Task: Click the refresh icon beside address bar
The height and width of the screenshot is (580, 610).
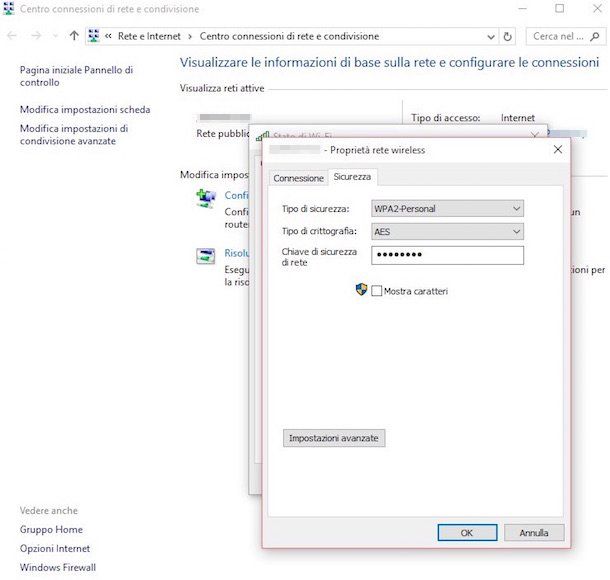Action: click(x=509, y=36)
